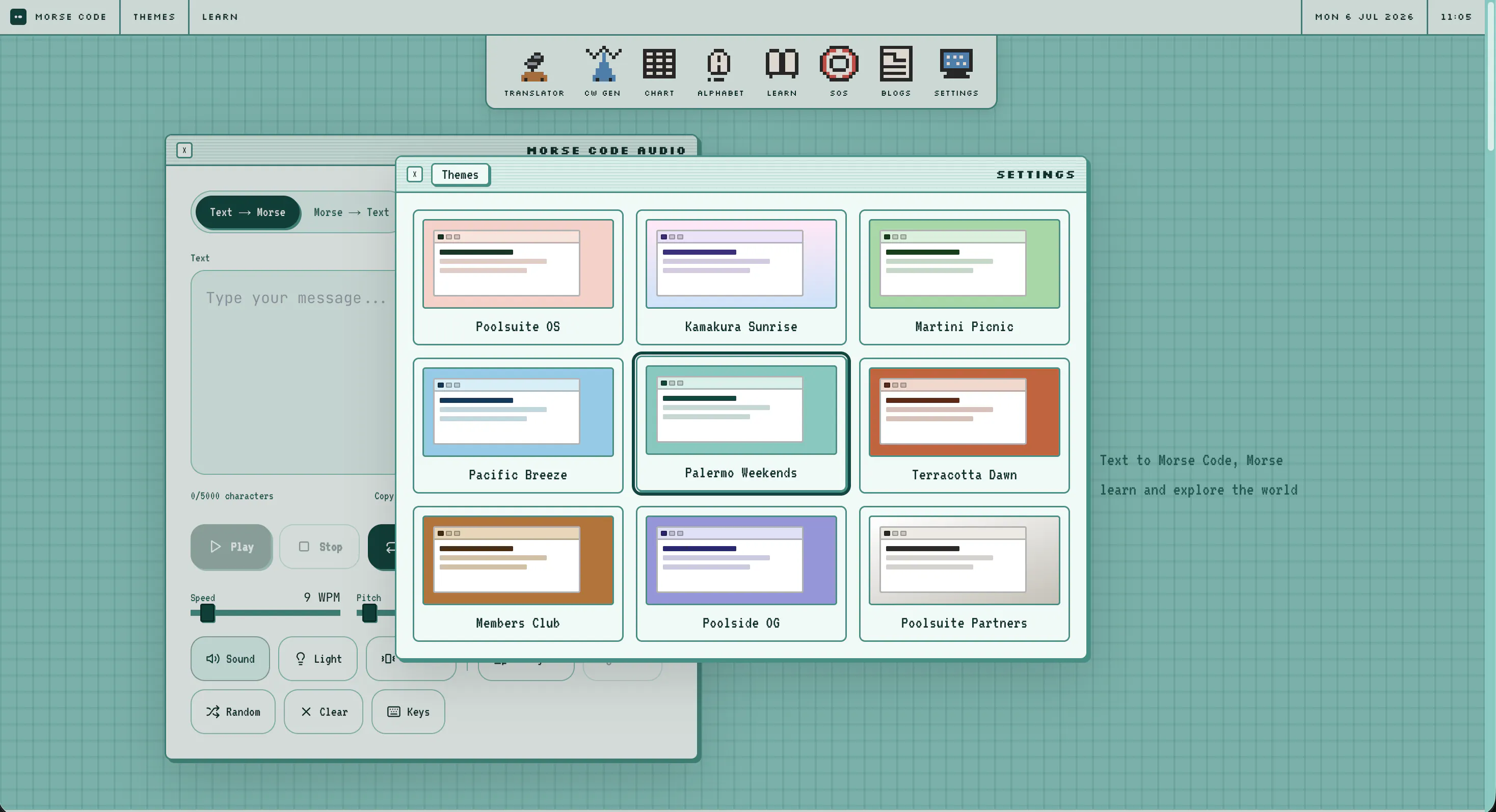Select the Poolsuite Partners theme
1496x812 pixels.
(964, 574)
